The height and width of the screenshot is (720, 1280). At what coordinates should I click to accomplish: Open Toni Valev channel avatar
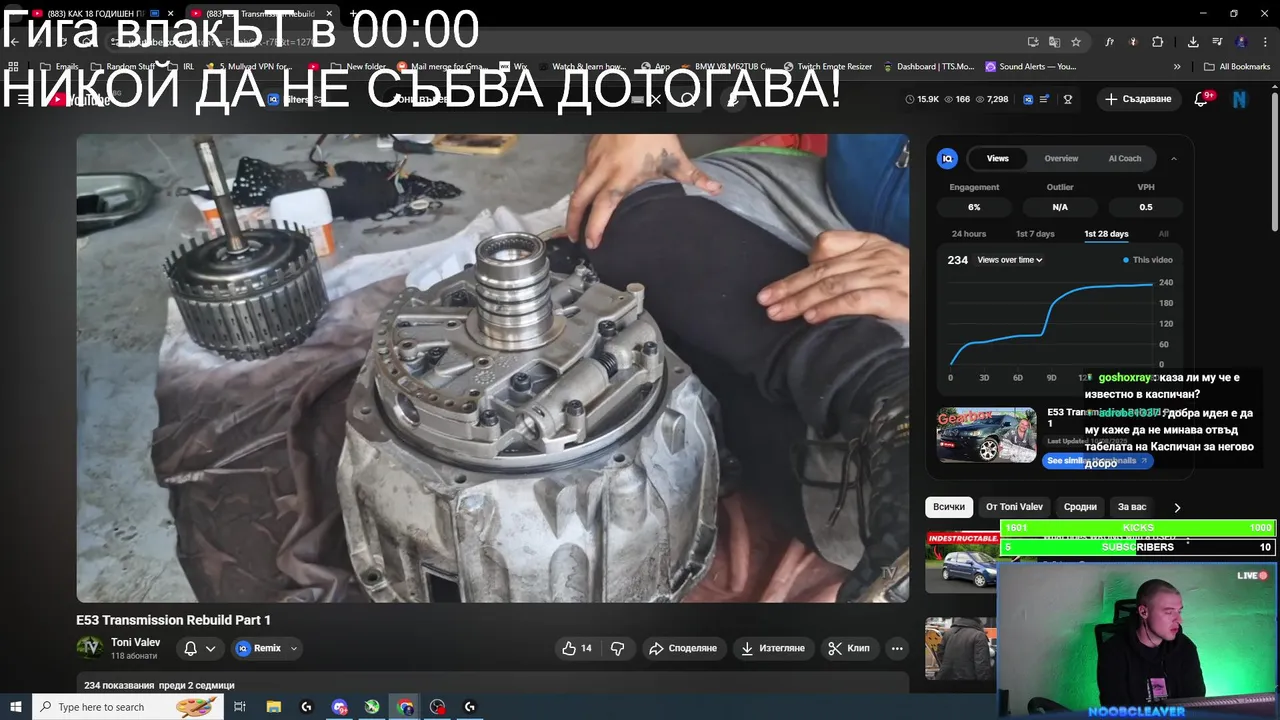[x=90, y=648]
